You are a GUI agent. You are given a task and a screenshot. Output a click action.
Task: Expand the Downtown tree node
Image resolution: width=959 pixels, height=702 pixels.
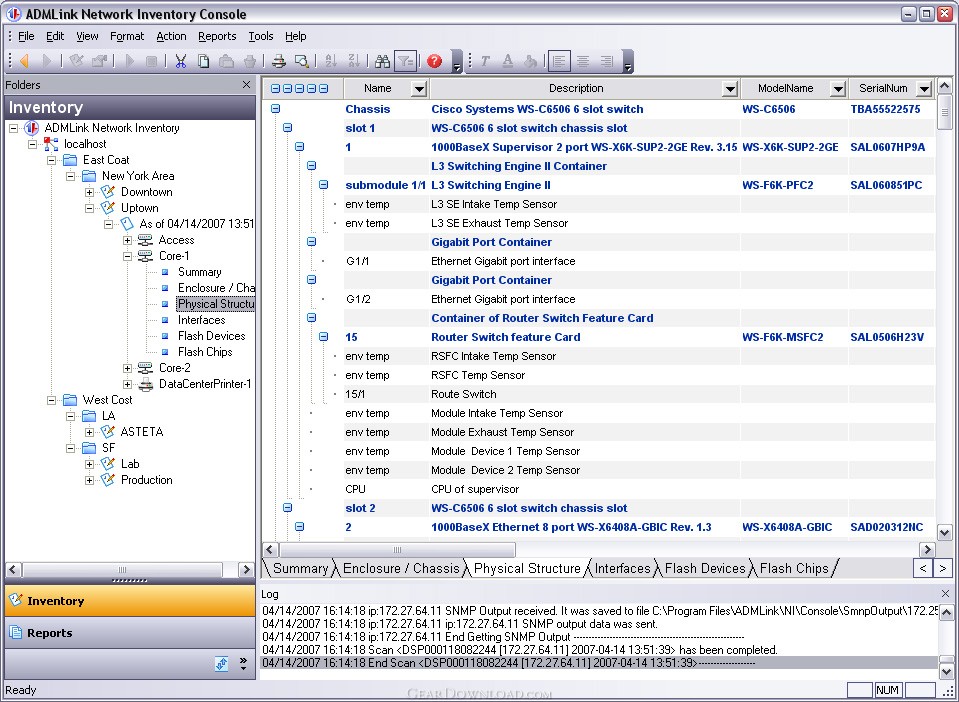pos(89,192)
